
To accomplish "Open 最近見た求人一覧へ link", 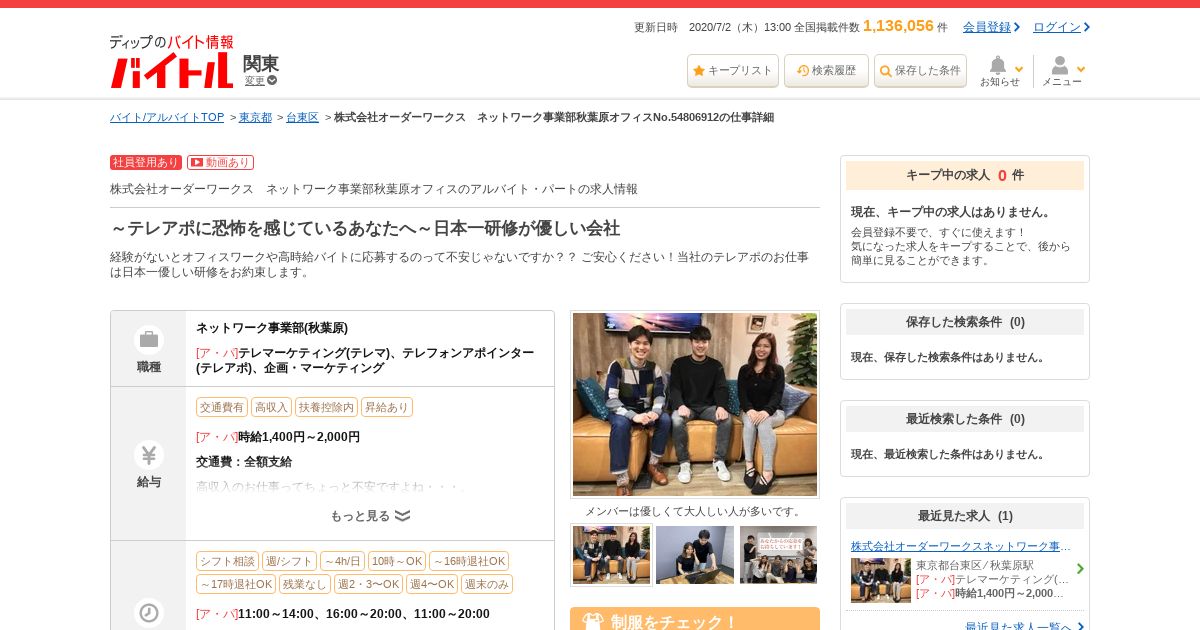I will (x=1019, y=627).
